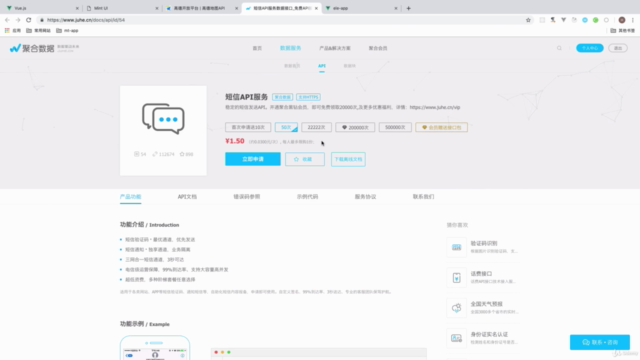This screenshot has width=640, height=360.
Task: Click the Vue devtools extension icon
Action: (563, 20)
